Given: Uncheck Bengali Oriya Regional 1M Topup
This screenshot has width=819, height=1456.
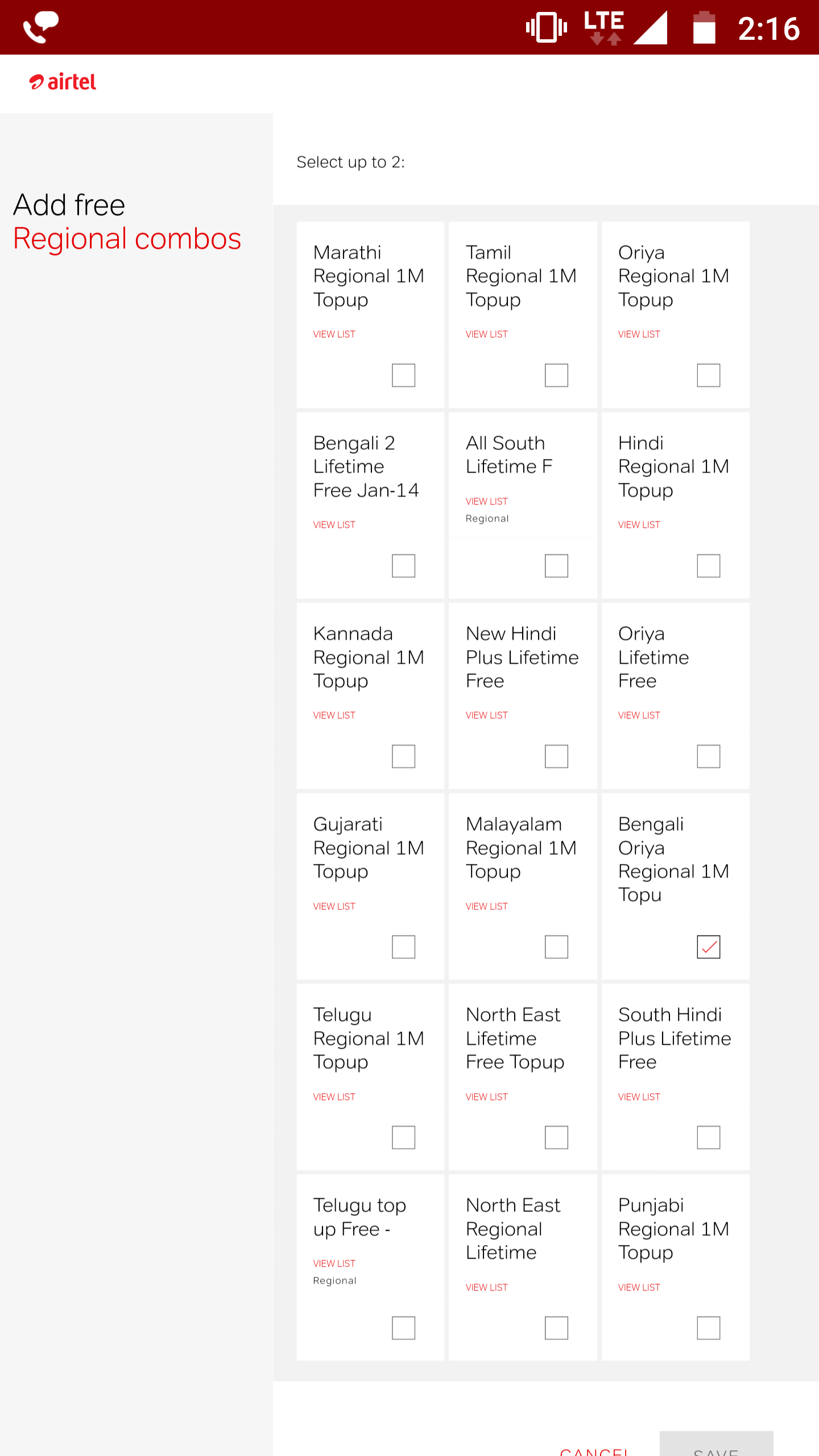Looking at the screenshot, I should coord(708,947).
